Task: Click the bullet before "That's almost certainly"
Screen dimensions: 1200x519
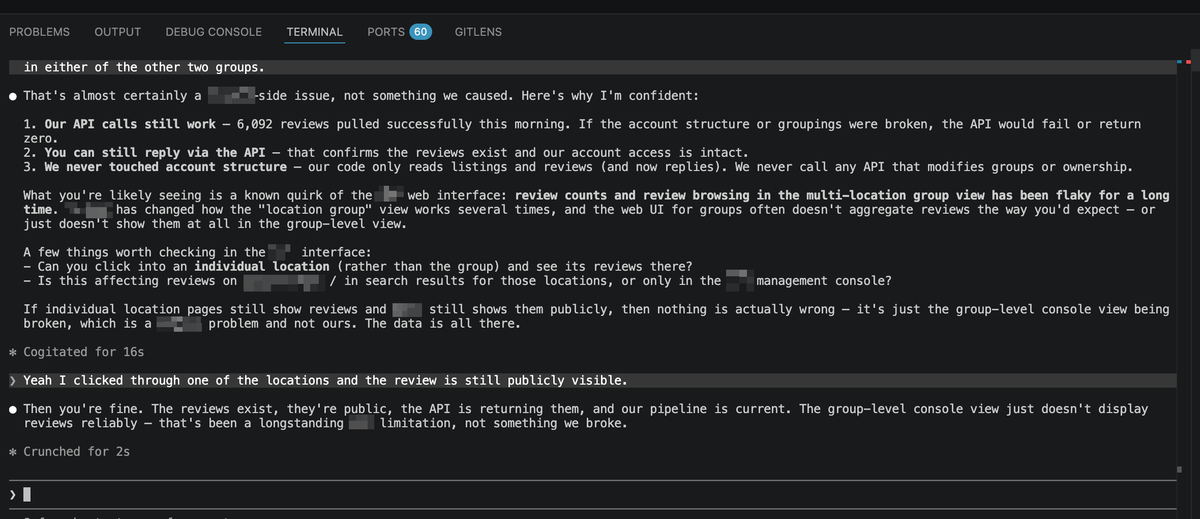Action: click(x=12, y=96)
